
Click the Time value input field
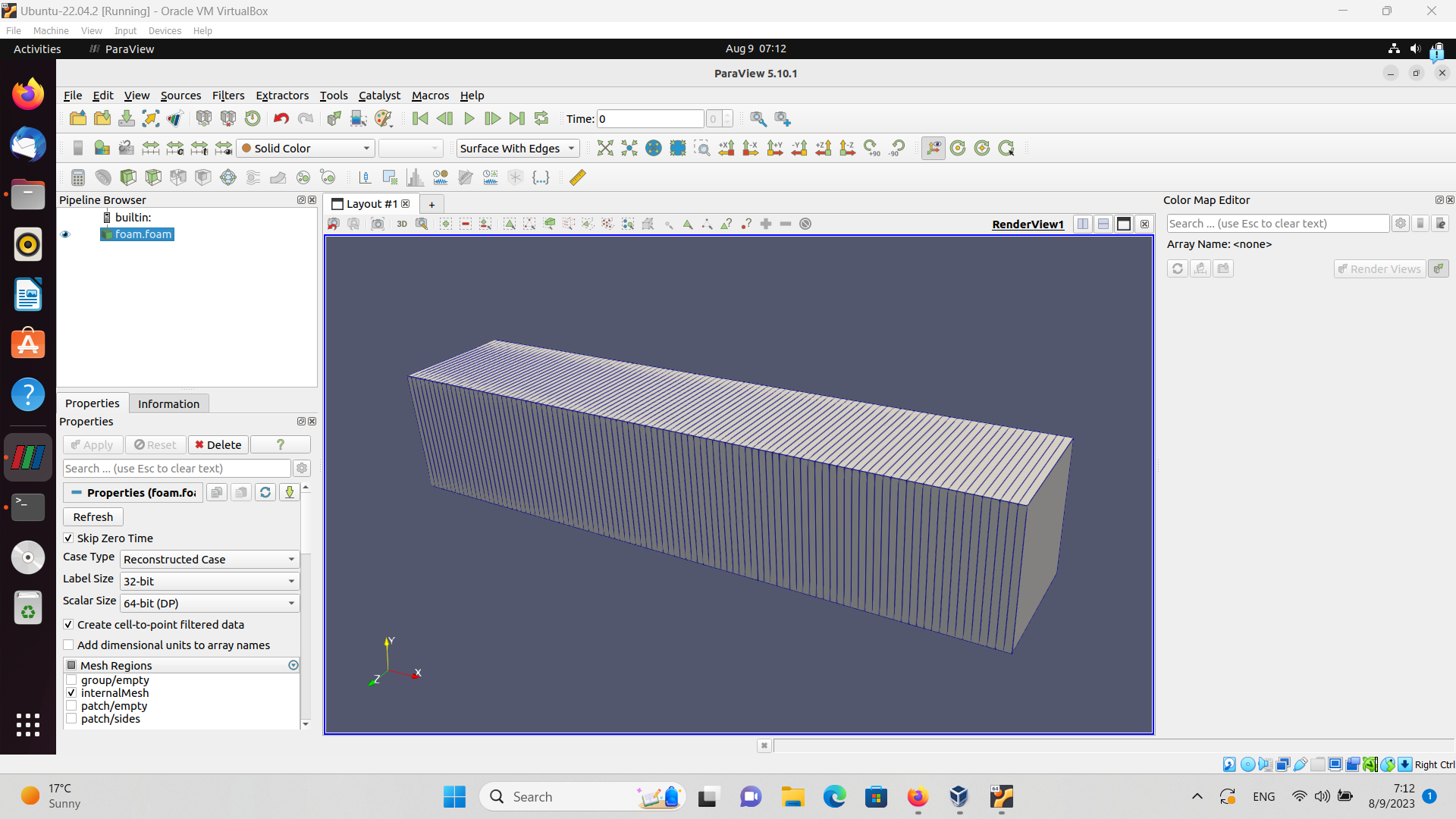click(650, 119)
